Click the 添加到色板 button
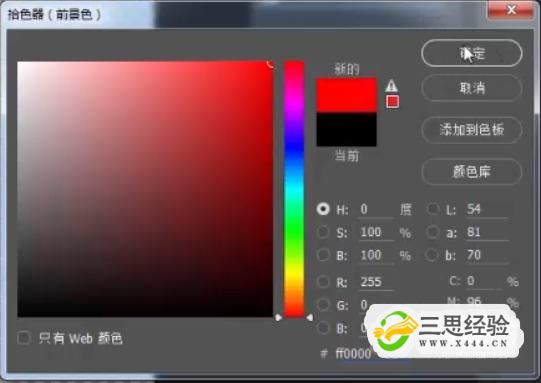The width and height of the screenshot is (541, 383). pos(472,130)
